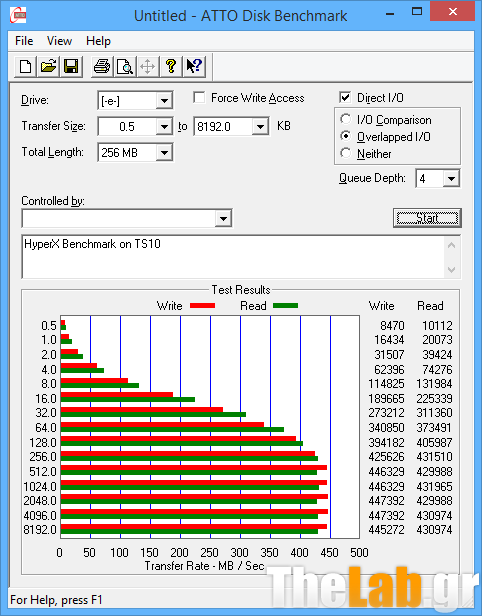
Task: Save results with the floppy disk icon
Action: pyautogui.click(x=71, y=66)
